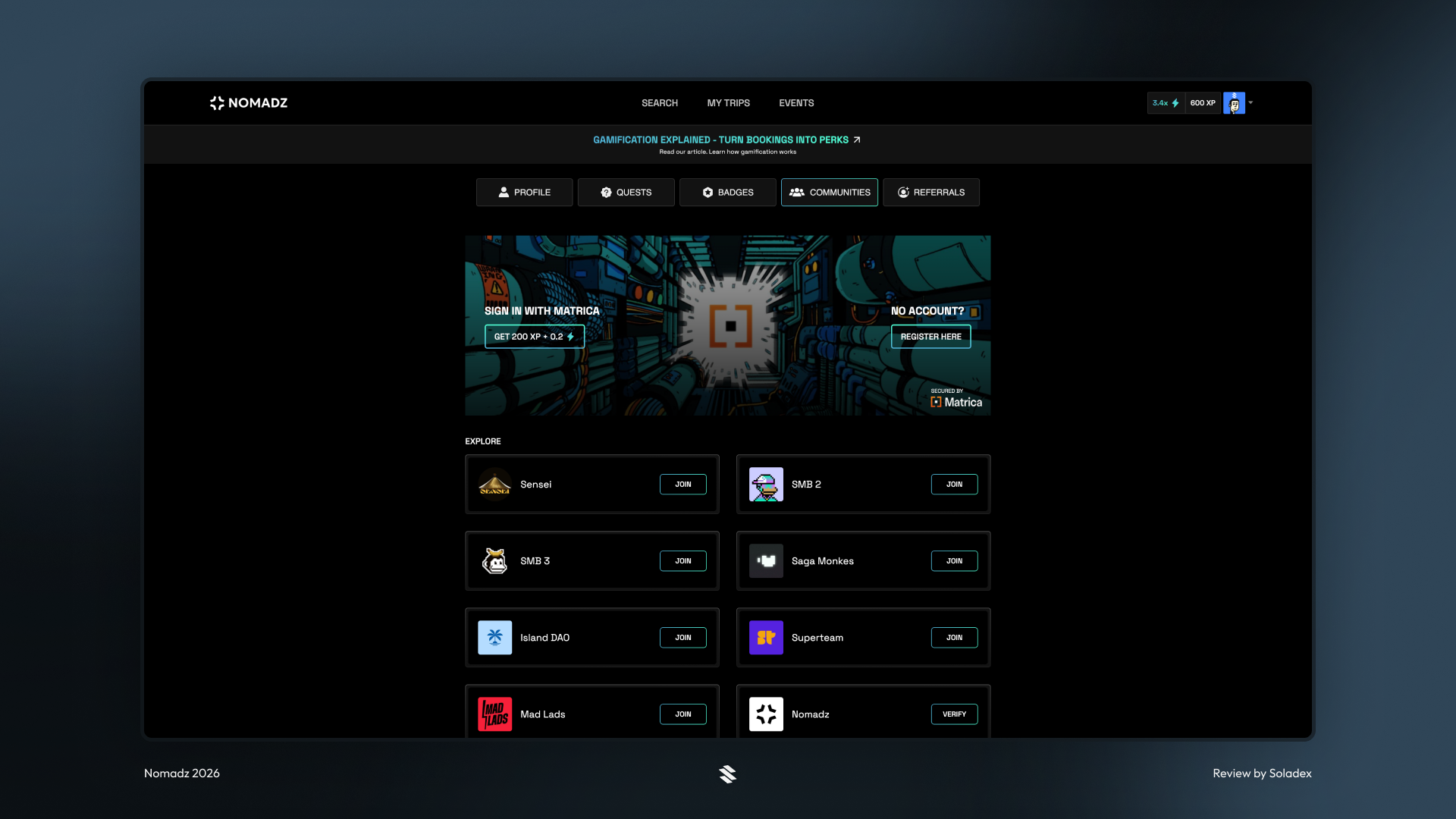The image size is (1456, 819).
Task: Select the Profile person icon
Action: [504, 192]
